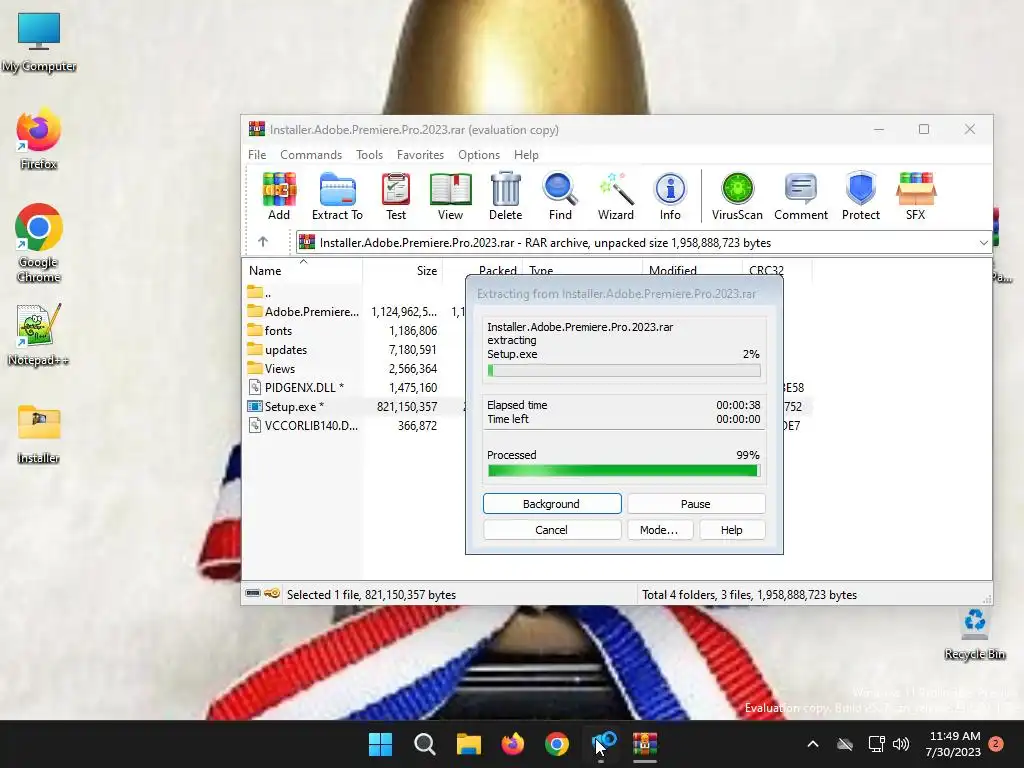Click the Extract To toolbar icon

[337, 196]
